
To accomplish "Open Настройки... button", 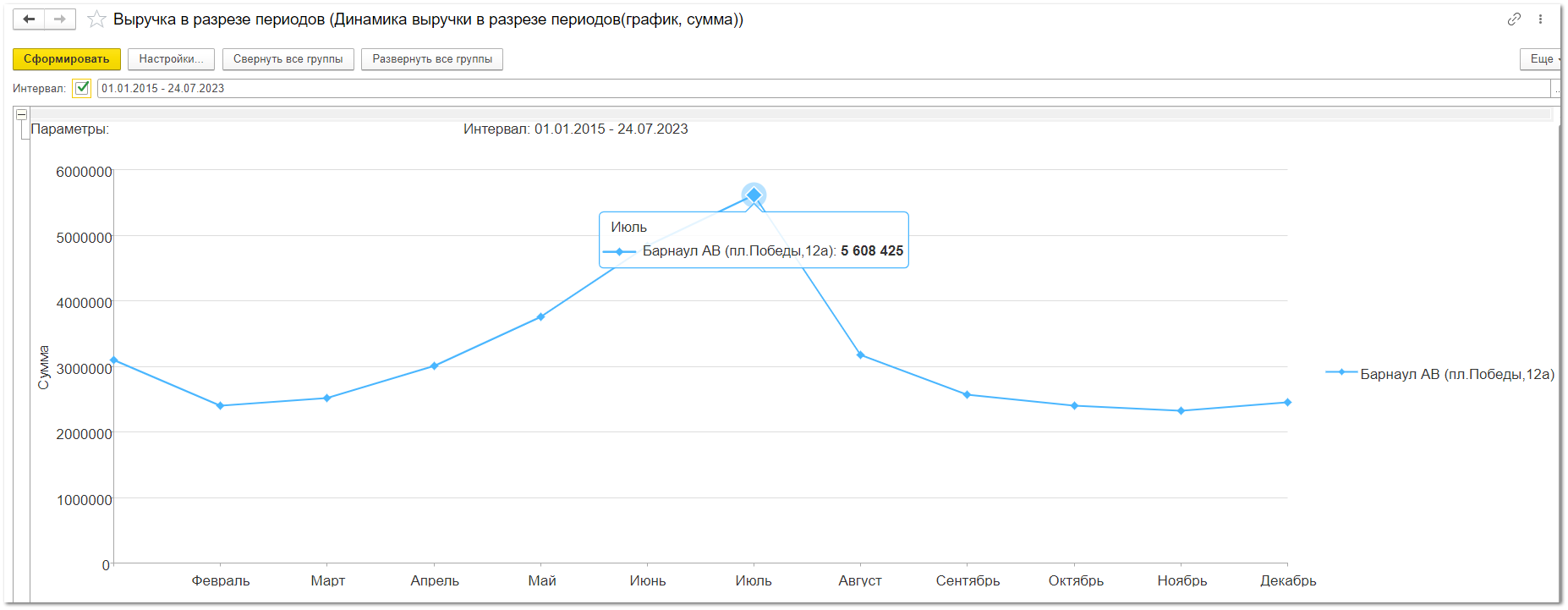I will [x=171, y=59].
